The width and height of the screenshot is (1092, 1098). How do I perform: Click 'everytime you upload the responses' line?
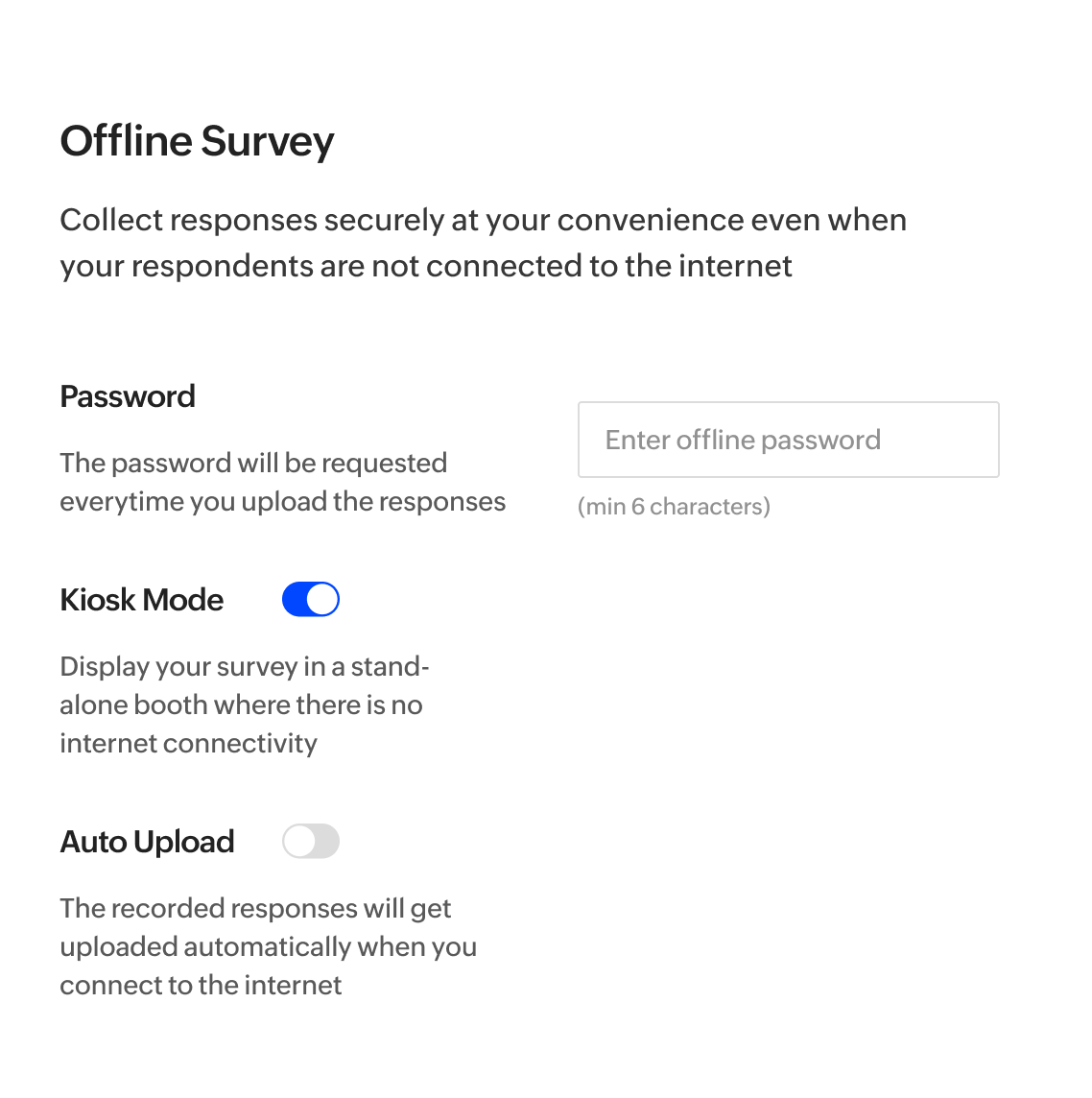282,501
